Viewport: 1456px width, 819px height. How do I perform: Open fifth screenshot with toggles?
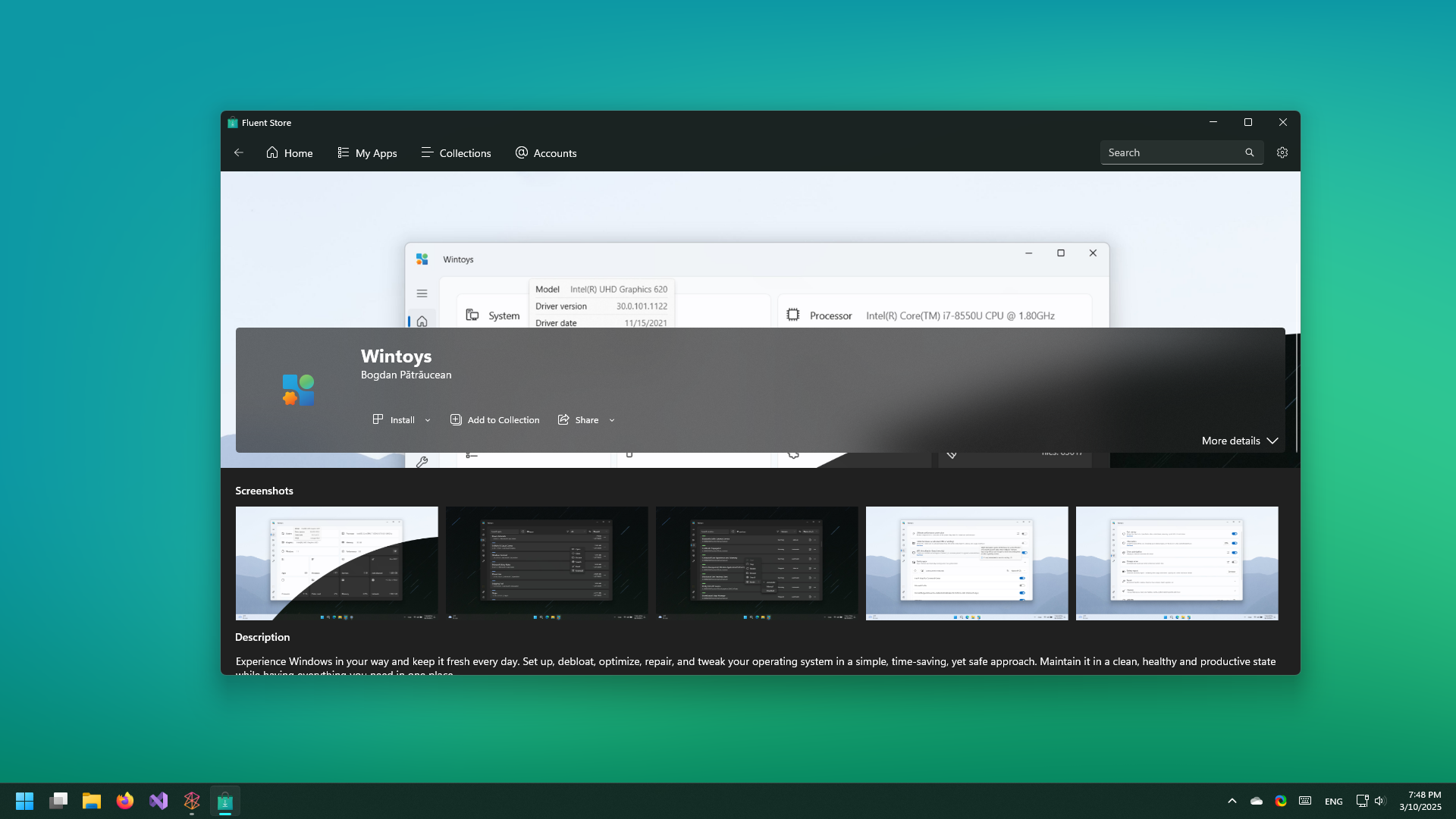1177,563
